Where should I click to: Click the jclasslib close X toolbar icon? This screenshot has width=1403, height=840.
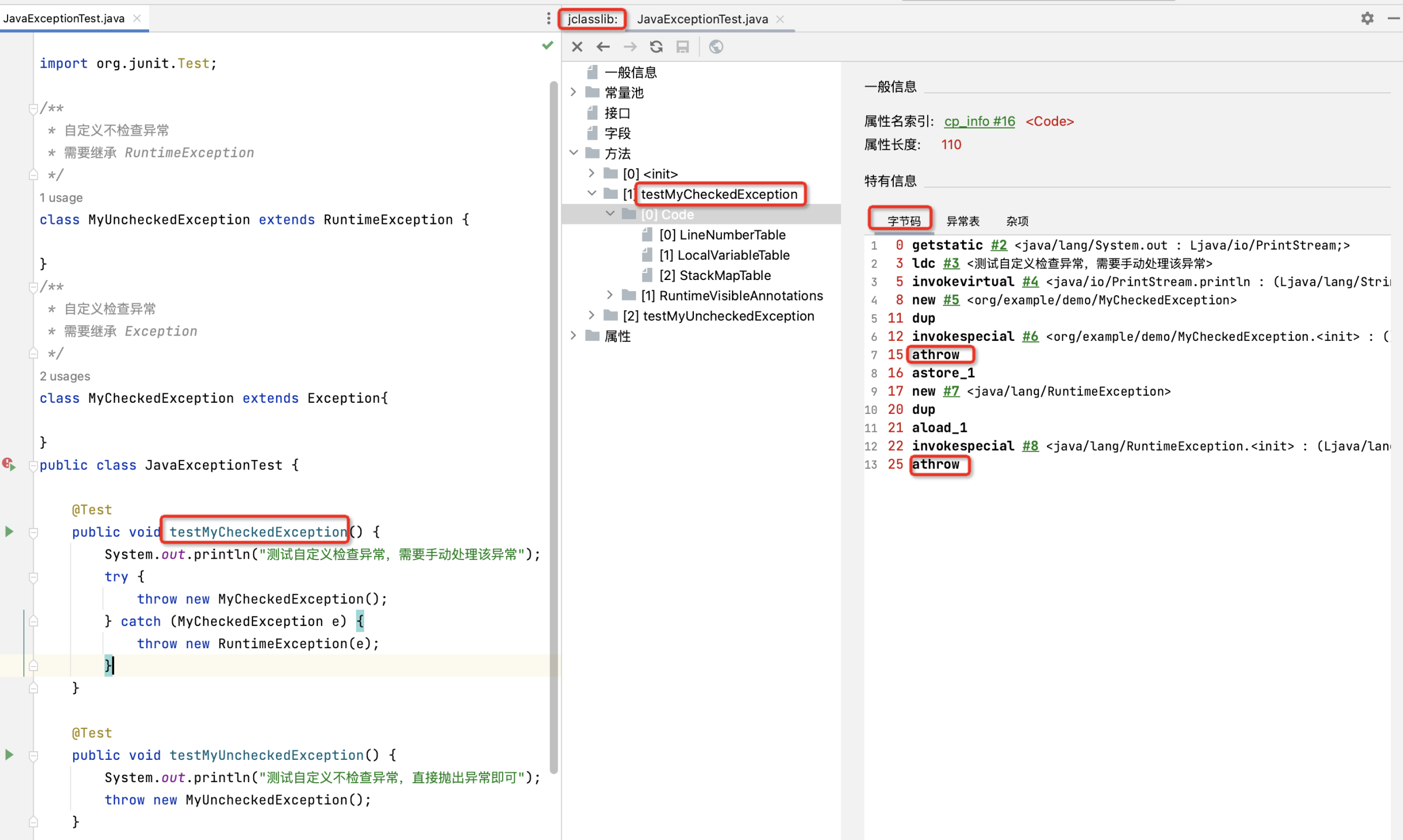click(x=577, y=47)
